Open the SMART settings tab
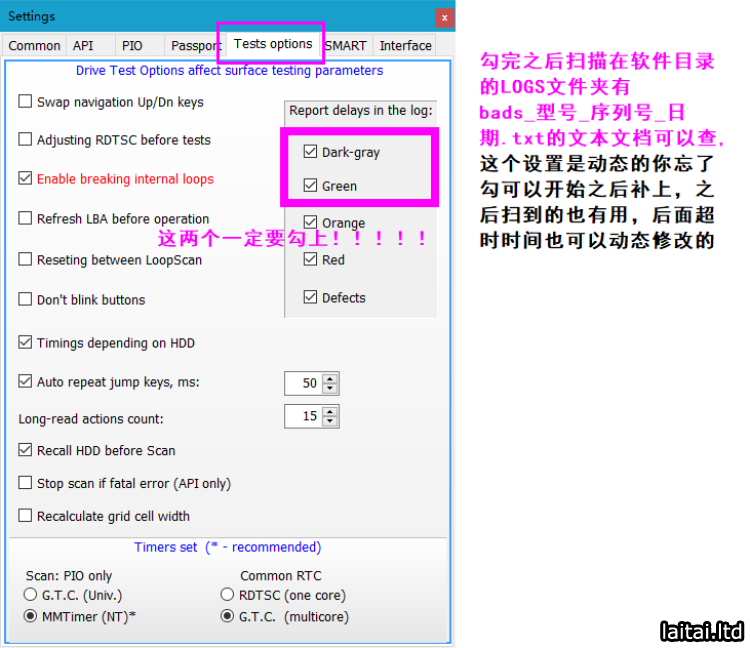The image size is (750, 648). [x=346, y=46]
